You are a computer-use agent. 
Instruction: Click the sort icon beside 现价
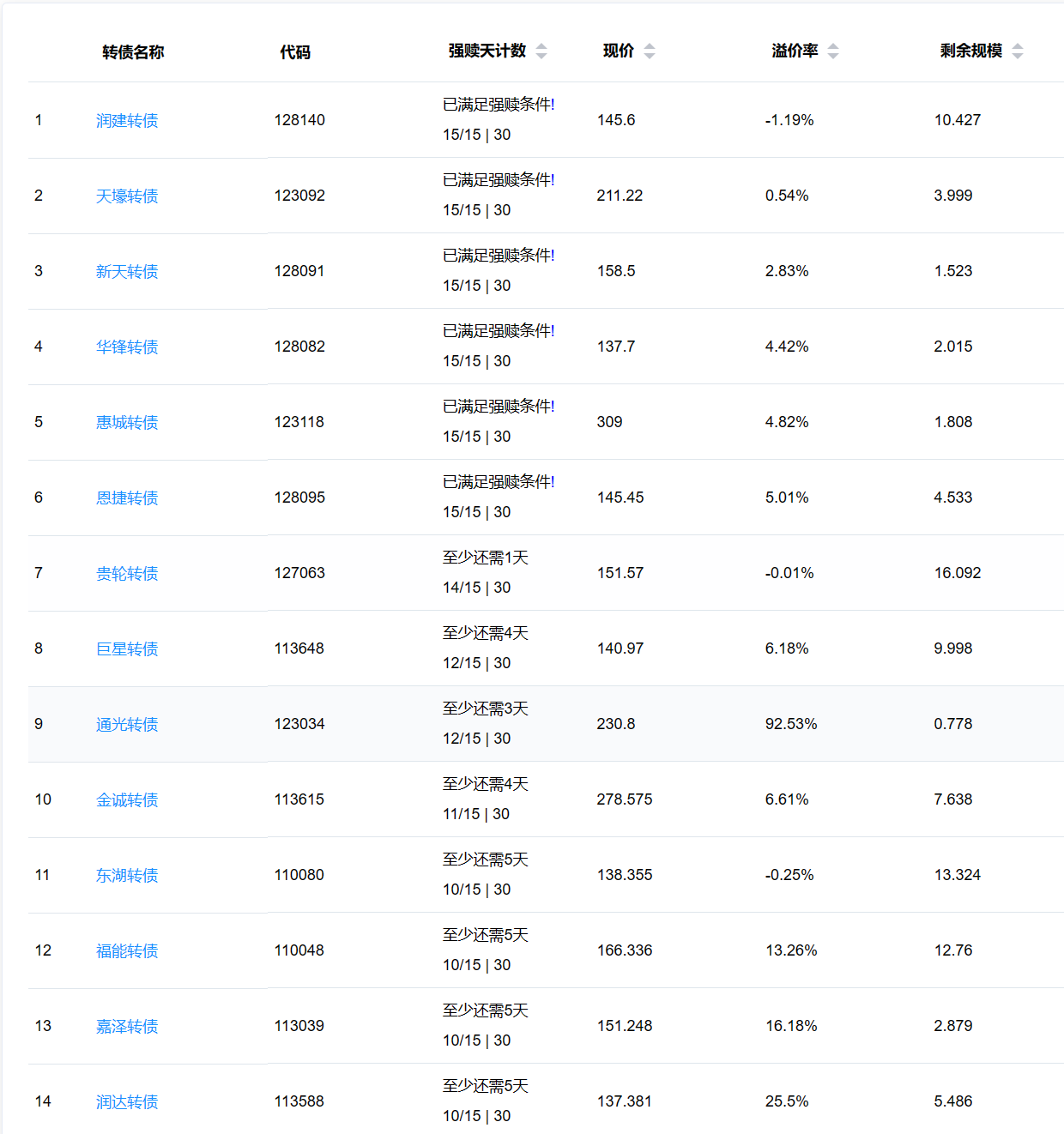[650, 51]
